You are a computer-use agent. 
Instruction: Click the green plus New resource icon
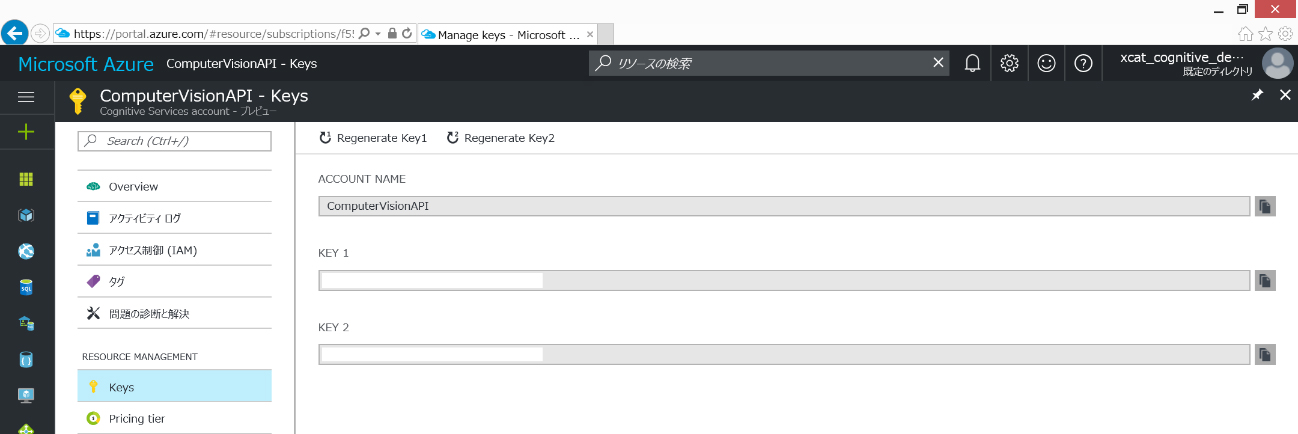[x=26, y=131]
